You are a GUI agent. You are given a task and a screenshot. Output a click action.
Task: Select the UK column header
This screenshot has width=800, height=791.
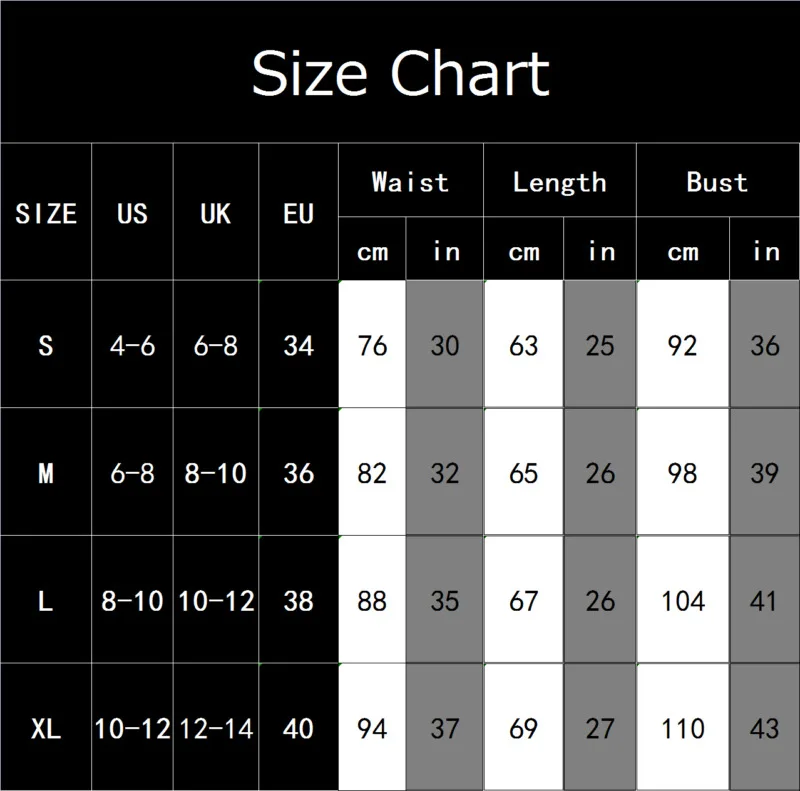[x=215, y=213]
